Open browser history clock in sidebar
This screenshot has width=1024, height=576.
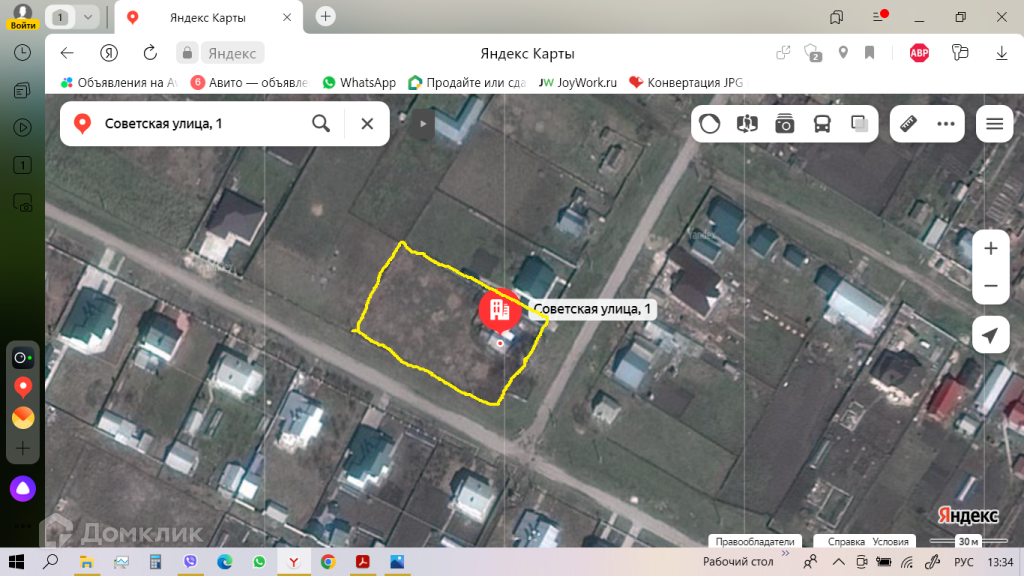[x=22, y=53]
